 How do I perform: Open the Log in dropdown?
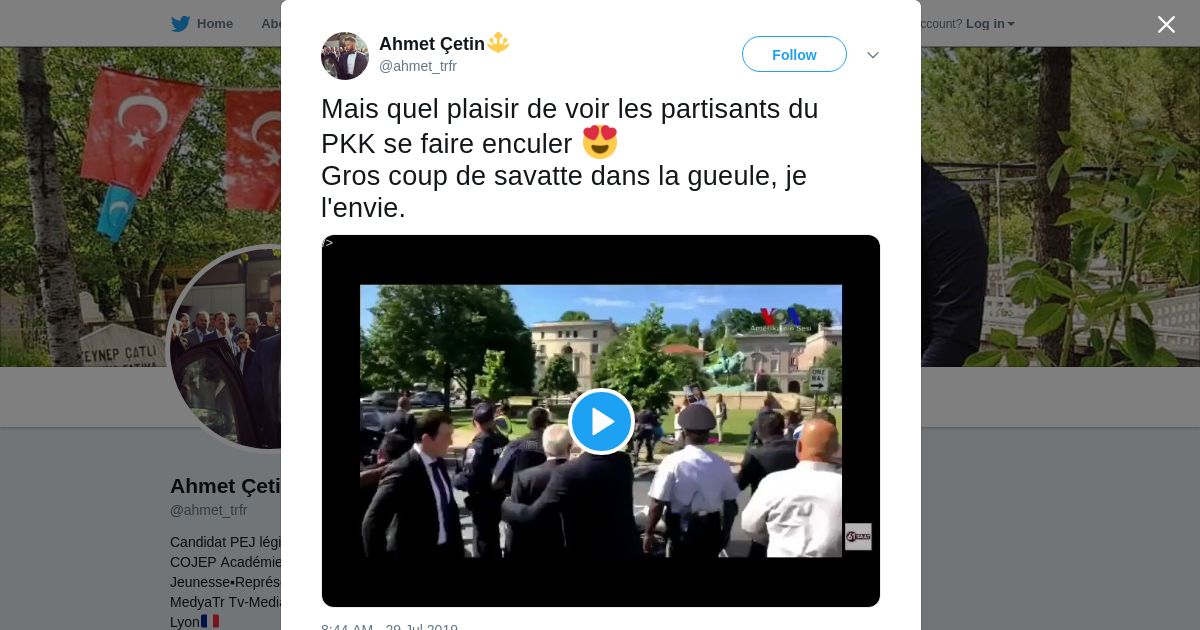990,23
